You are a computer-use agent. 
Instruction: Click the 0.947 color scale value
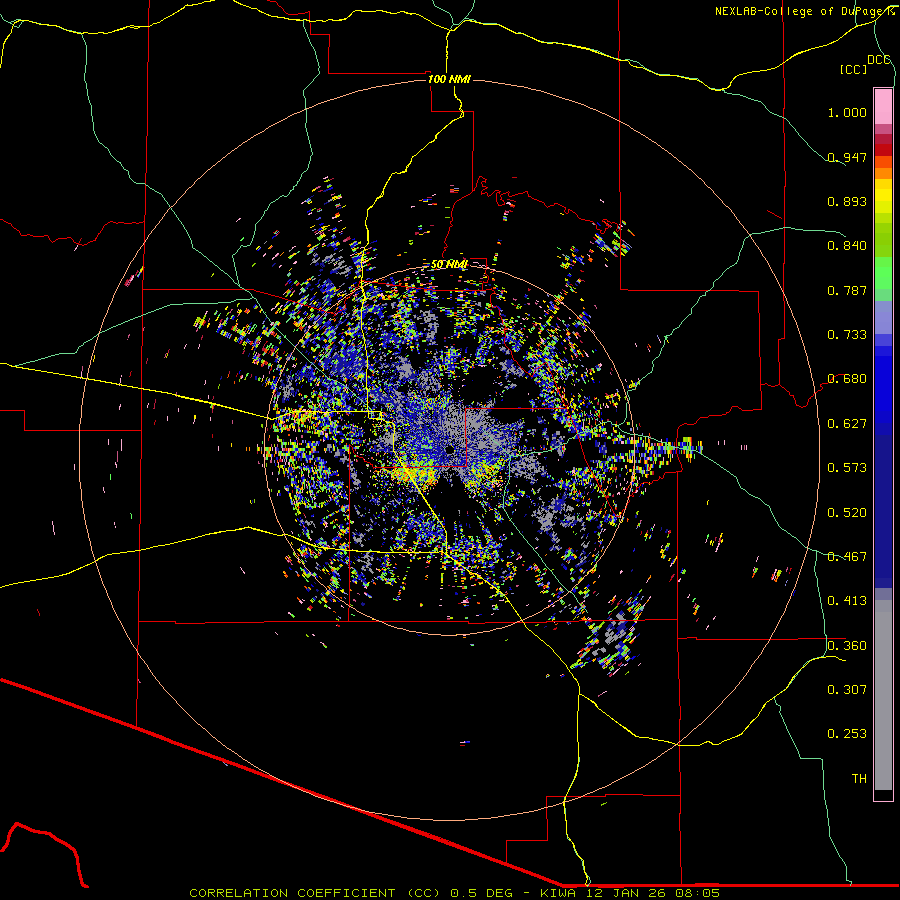847,157
